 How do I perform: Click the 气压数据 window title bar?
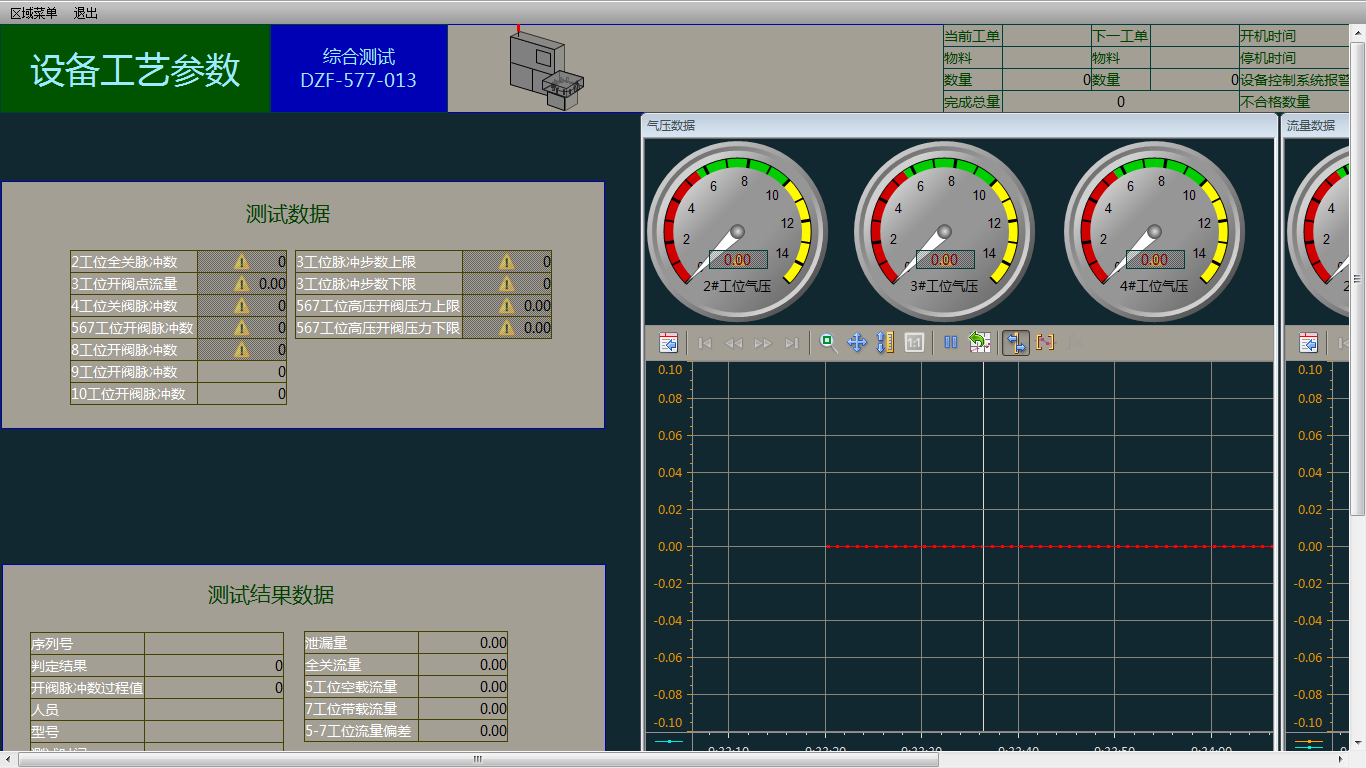coord(959,125)
